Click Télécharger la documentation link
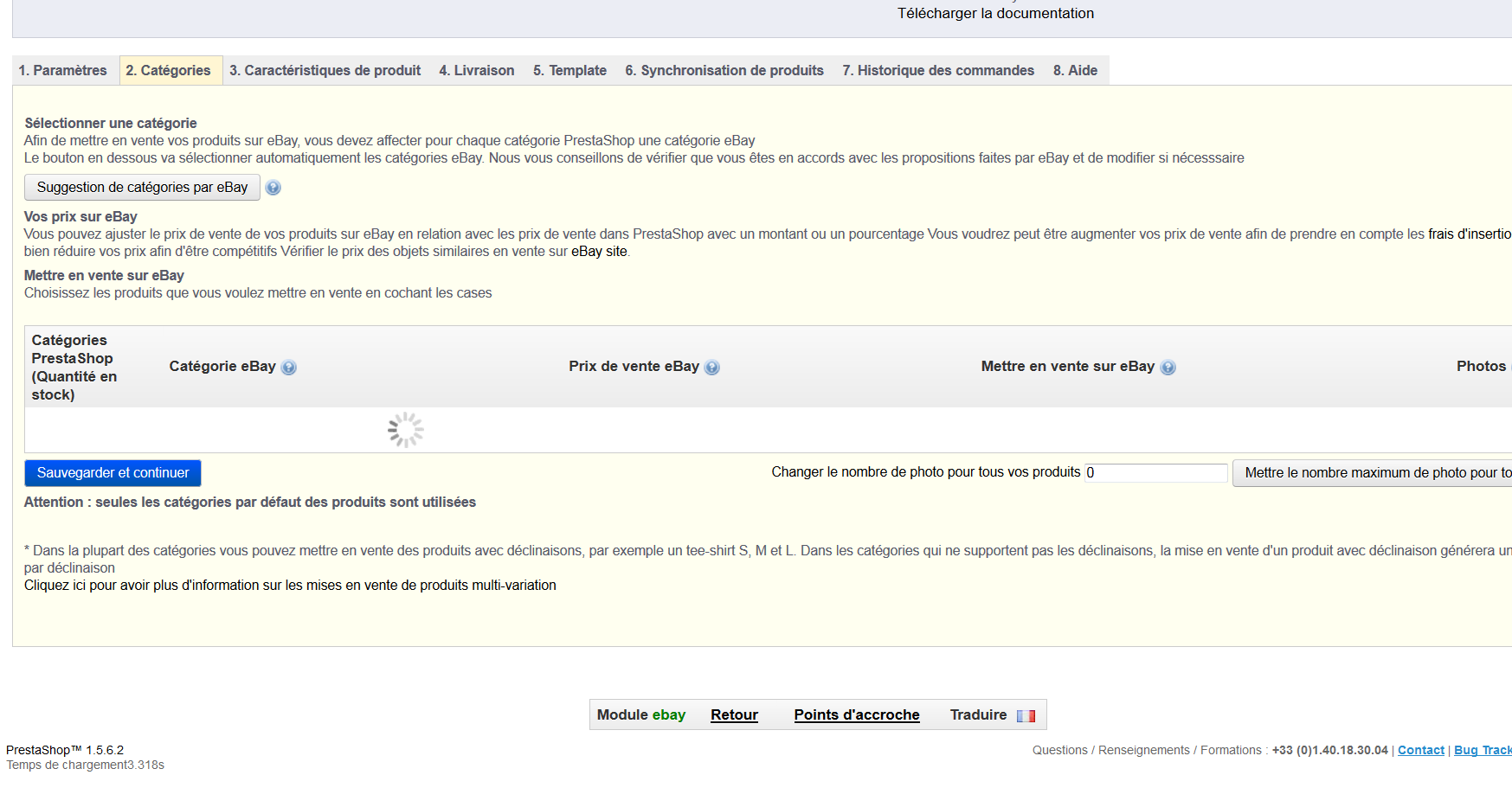Image resolution: width=1512 pixels, height=788 pixels. 995,14
